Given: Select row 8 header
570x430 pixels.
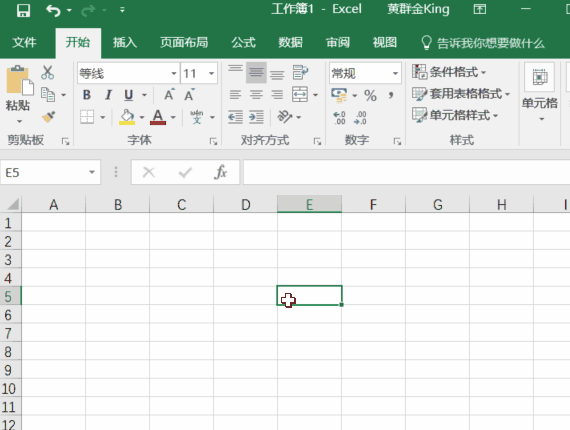Looking at the screenshot, I should [10, 351].
